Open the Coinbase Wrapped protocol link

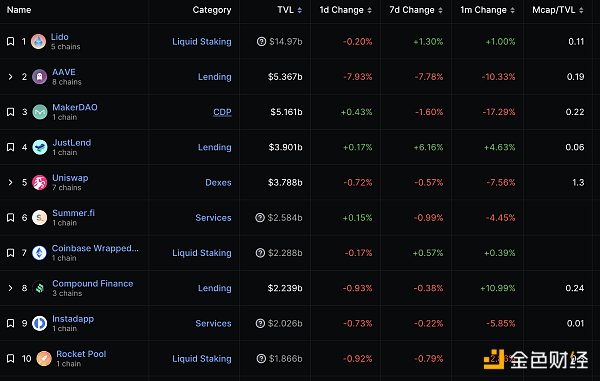[x=95, y=248]
